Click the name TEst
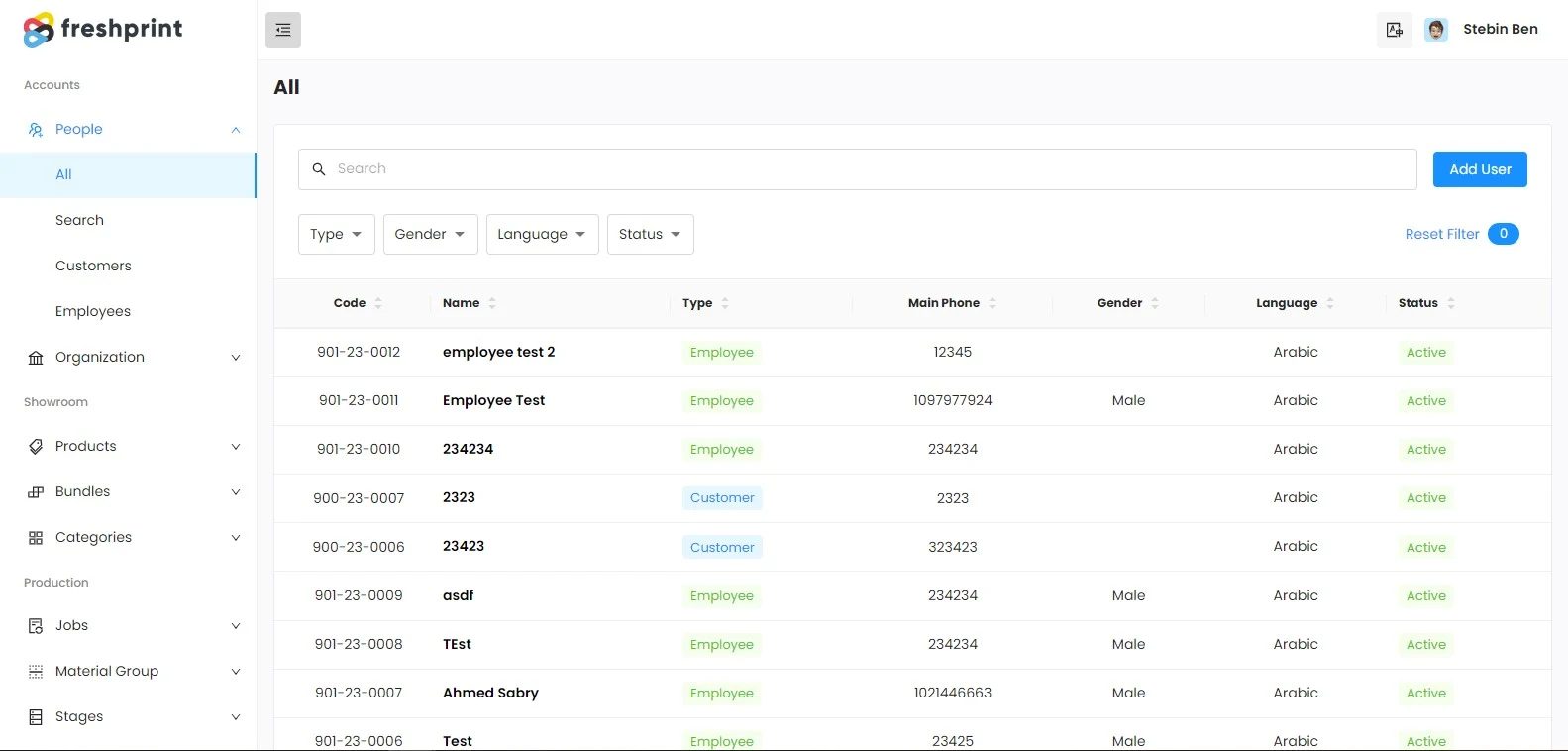1568x751 pixels. [457, 644]
